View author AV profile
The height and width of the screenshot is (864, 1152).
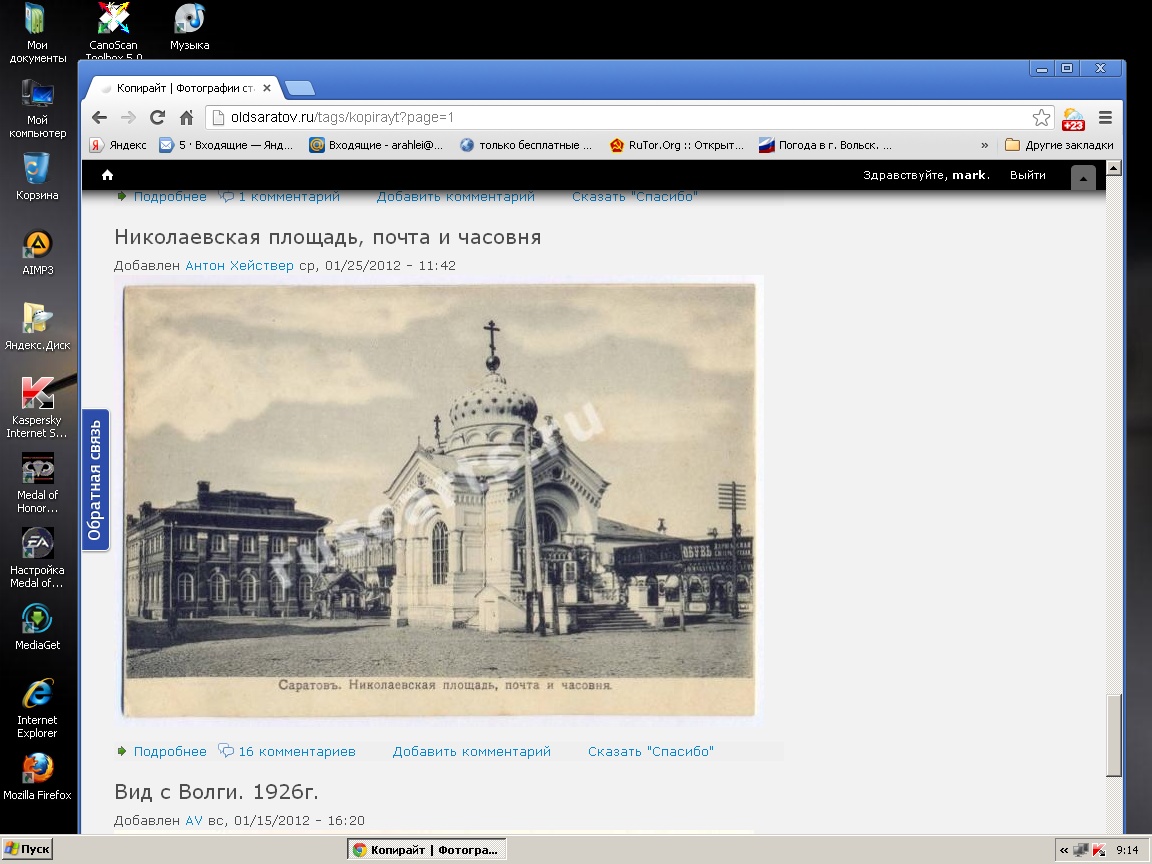coord(194,820)
